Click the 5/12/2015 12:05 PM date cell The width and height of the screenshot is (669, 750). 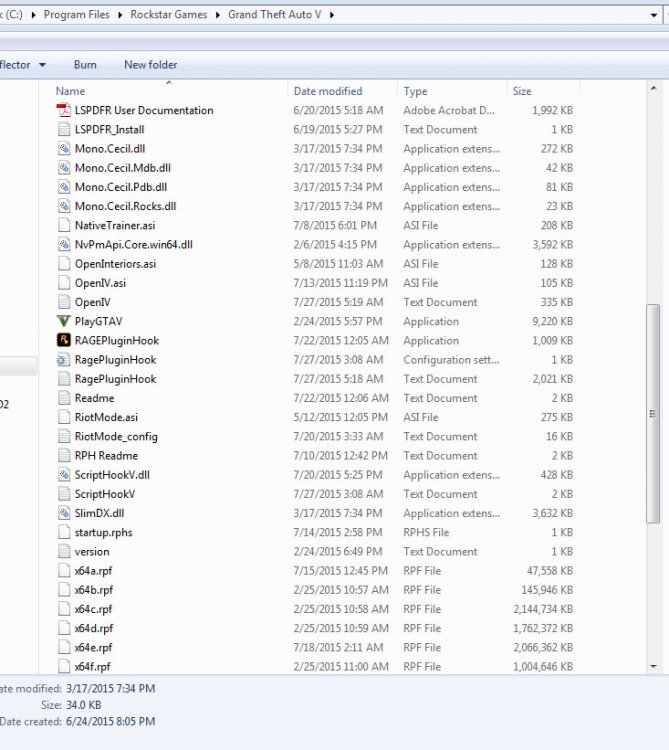(340, 417)
